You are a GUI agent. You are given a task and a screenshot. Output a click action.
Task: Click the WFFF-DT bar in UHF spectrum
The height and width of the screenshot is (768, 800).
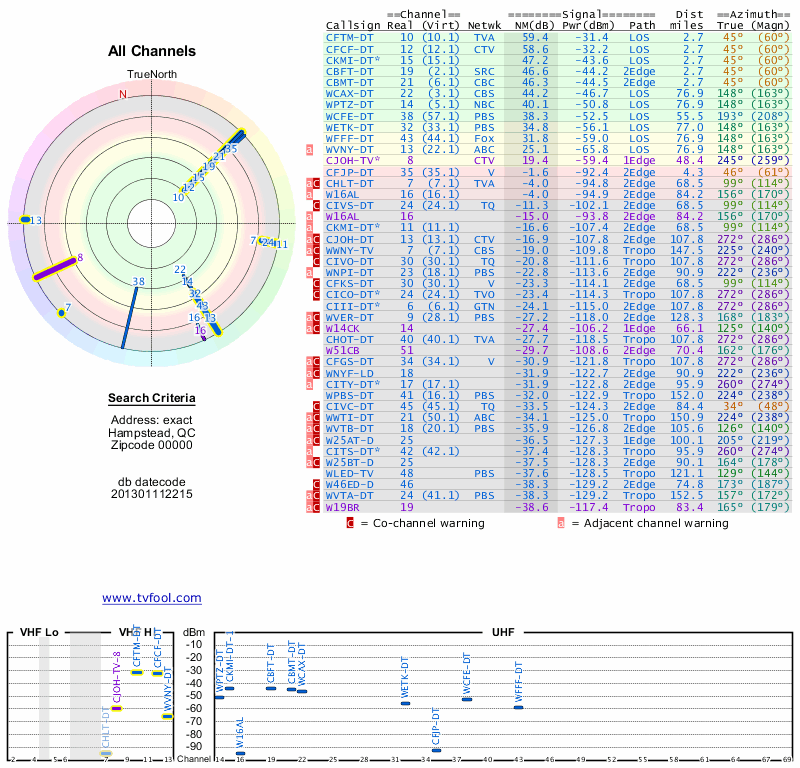point(518,707)
